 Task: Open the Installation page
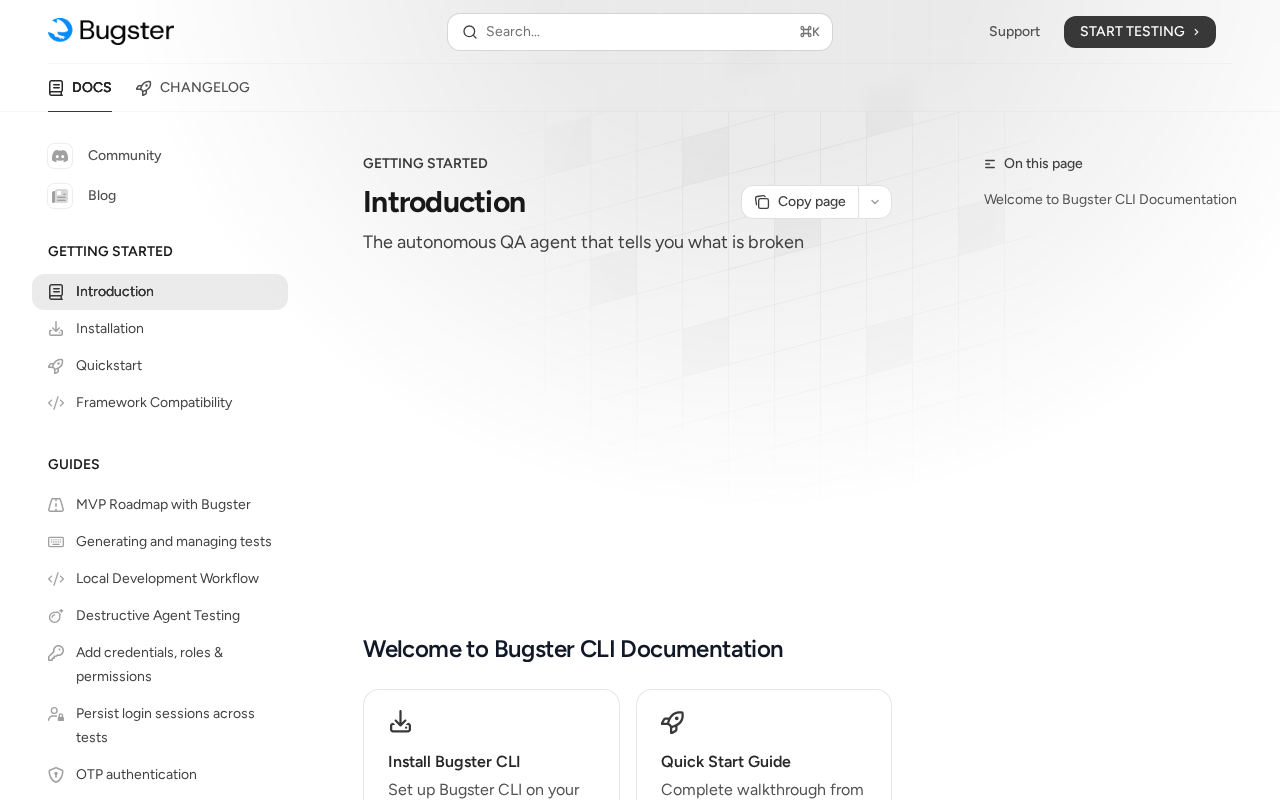click(x=160, y=329)
